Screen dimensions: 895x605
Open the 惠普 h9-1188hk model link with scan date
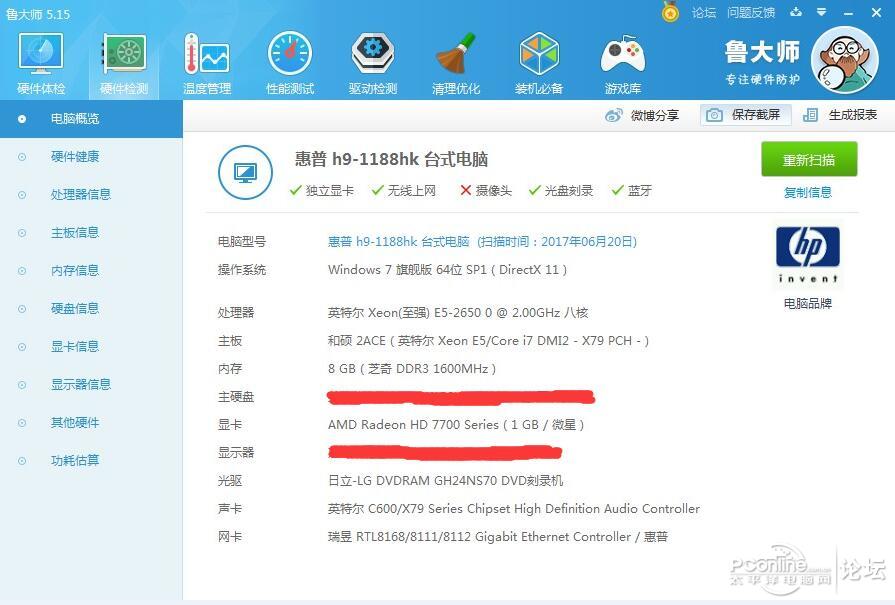pyautogui.click(x=482, y=241)
